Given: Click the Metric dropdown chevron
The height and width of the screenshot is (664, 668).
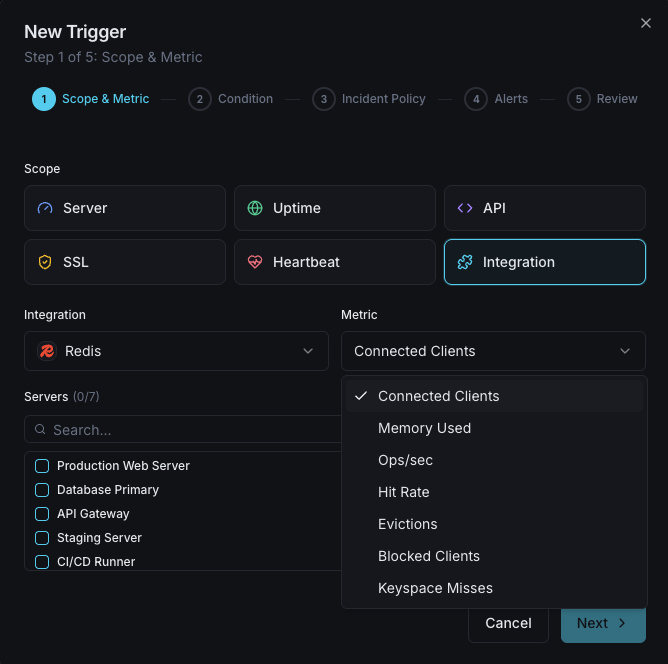Looking at the screenshot, I should 625,351.
